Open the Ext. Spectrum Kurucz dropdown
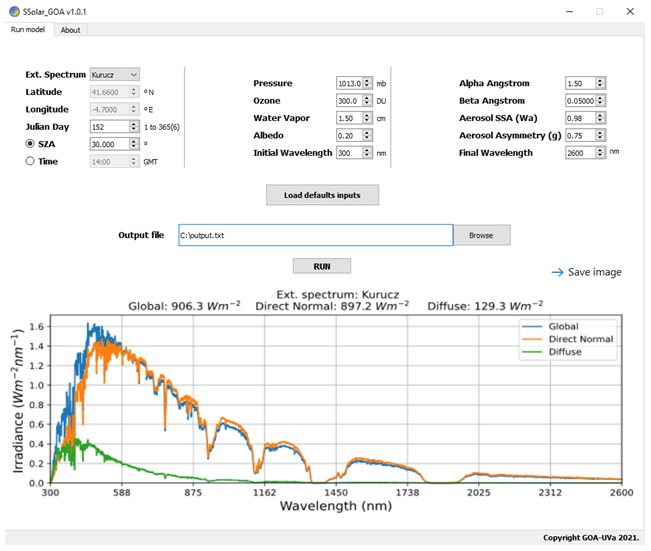This screenshot has width=651, height=551. pyautogui.click(x=115, y=74)
